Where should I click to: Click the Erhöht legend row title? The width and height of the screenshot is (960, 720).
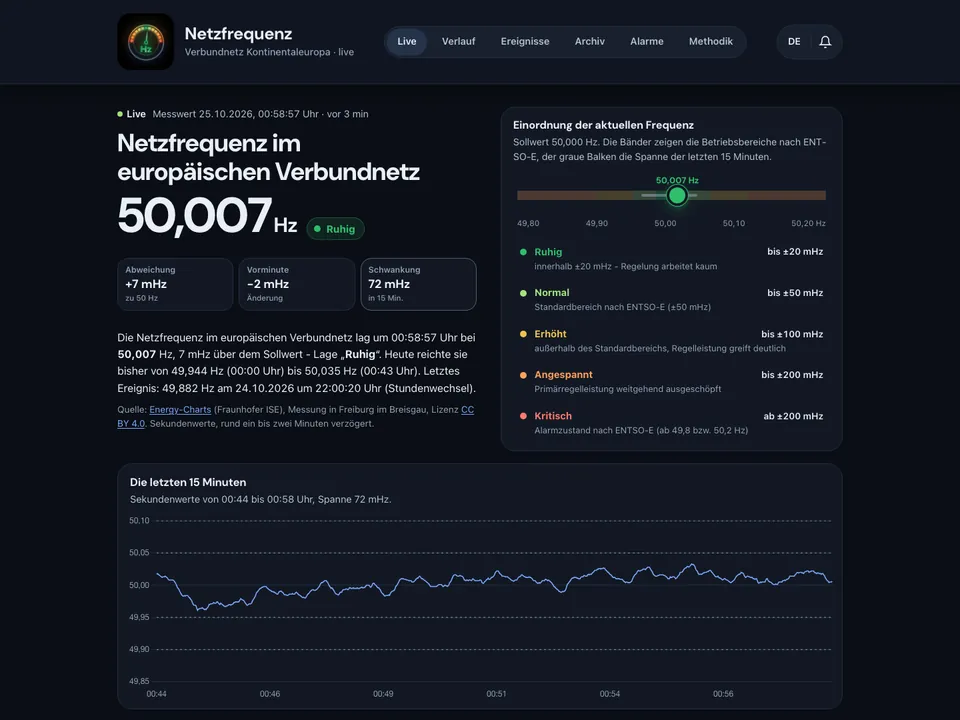550,334
